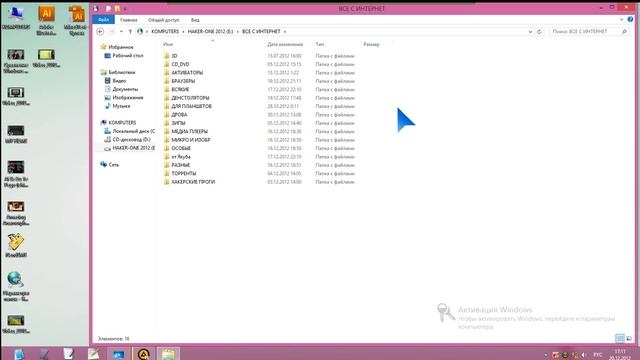
Task: Open the Вид ribbon tab
Action: pyautogui.click(x=195, y=20)
